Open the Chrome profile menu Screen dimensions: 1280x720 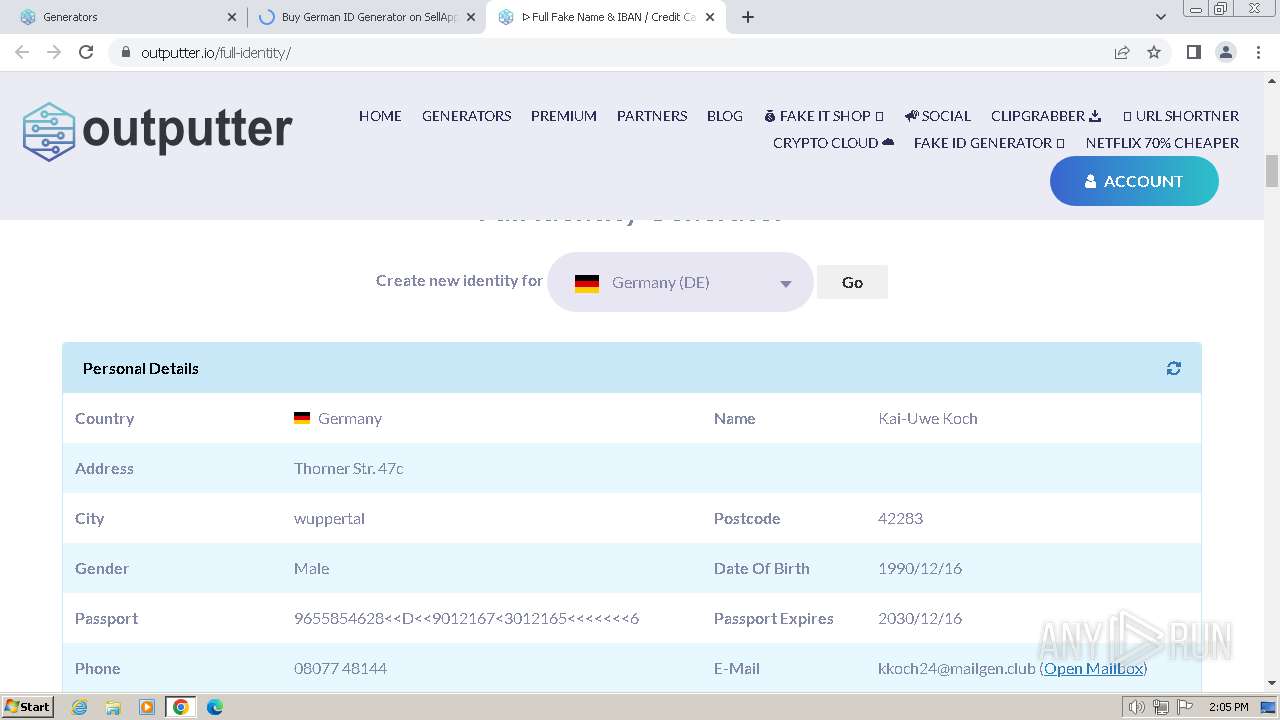pyautogui.click(x=1226, y=52)
